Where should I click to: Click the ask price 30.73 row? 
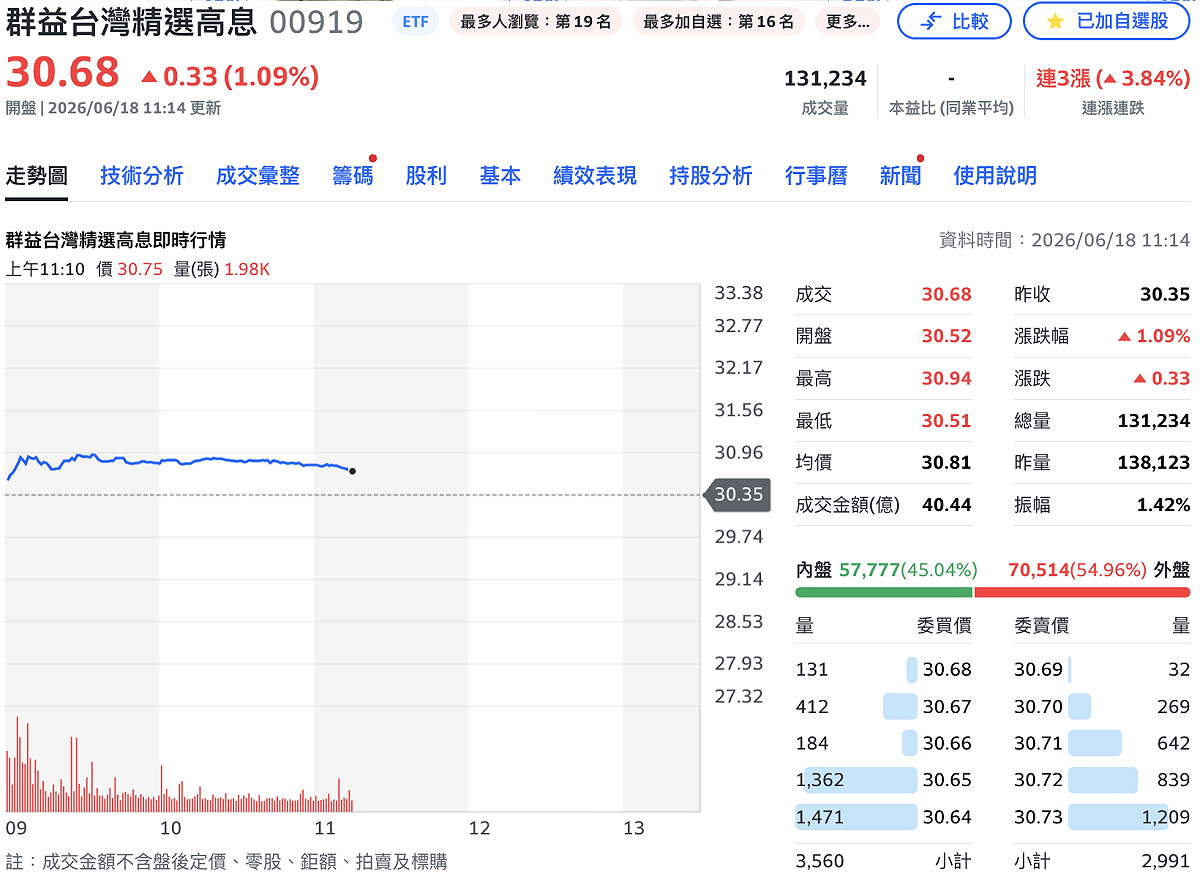click(x=1102, y=817)
